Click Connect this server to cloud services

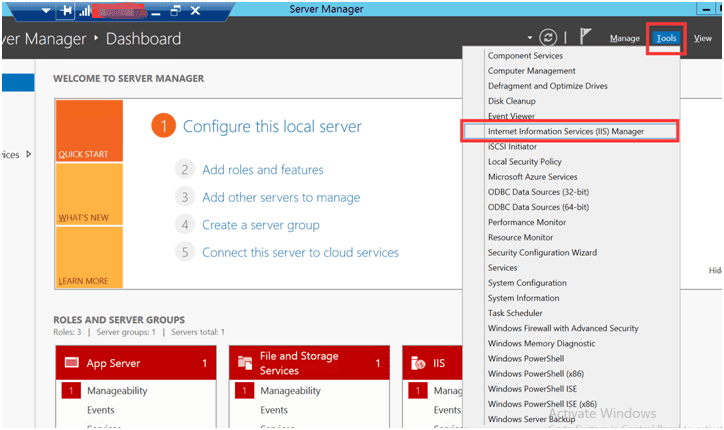(x=300, y=252)
